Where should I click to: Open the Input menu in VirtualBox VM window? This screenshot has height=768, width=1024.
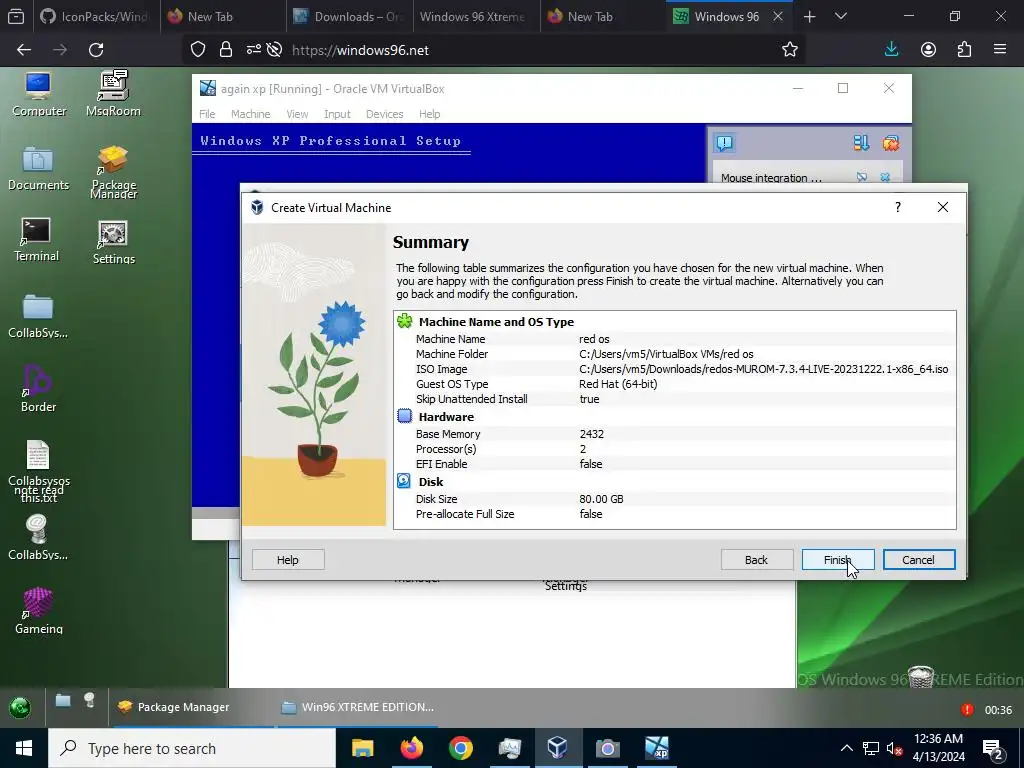(338, 114)
